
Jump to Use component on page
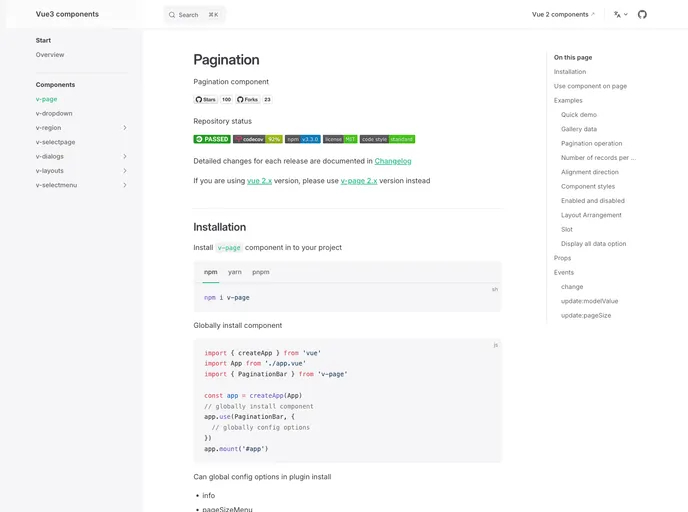click(590, 86)
